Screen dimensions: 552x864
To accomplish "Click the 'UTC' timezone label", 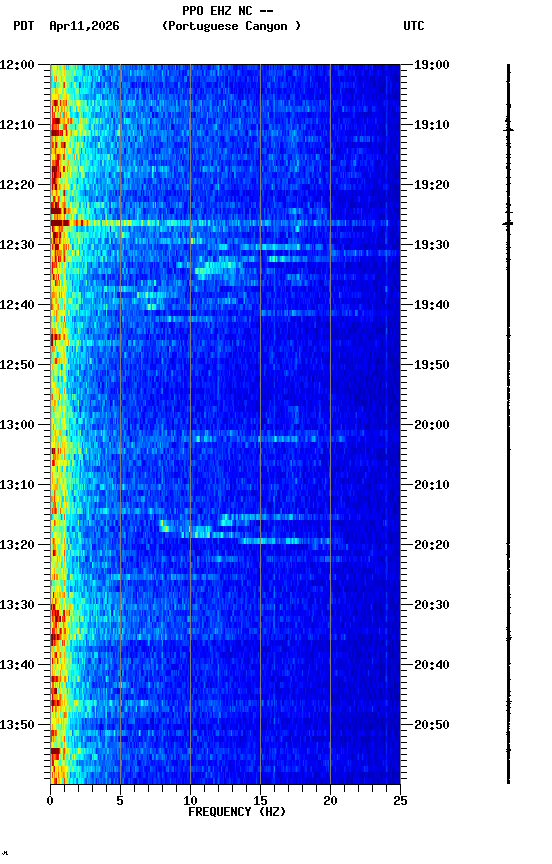I will (x=414, y=26).
